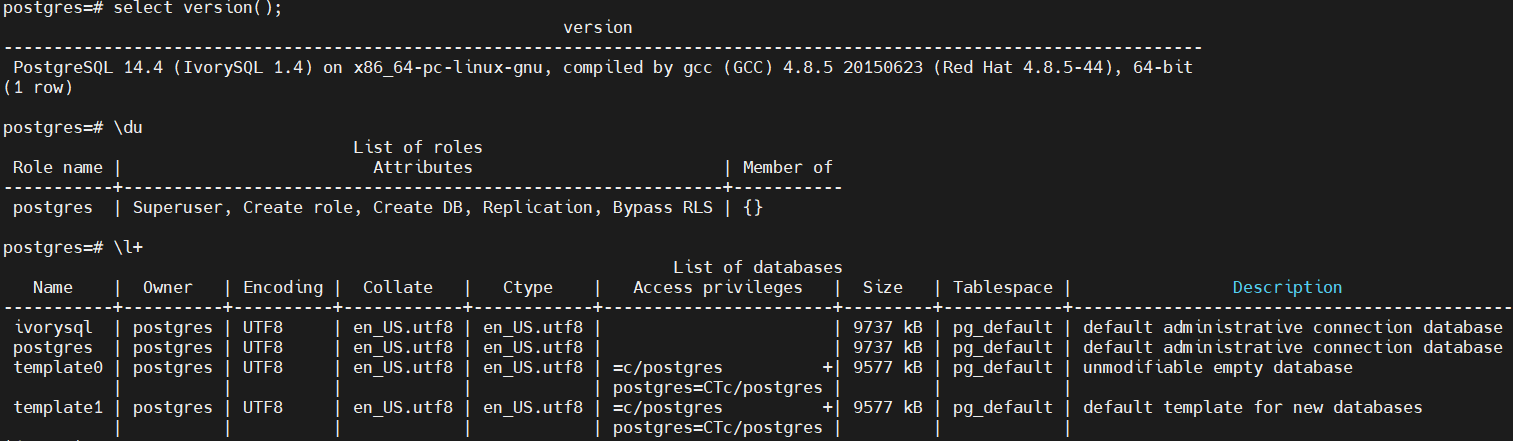Click "default template for new databases" text
Screen dimensions: 1513x441
click(x=1252, y=408)
